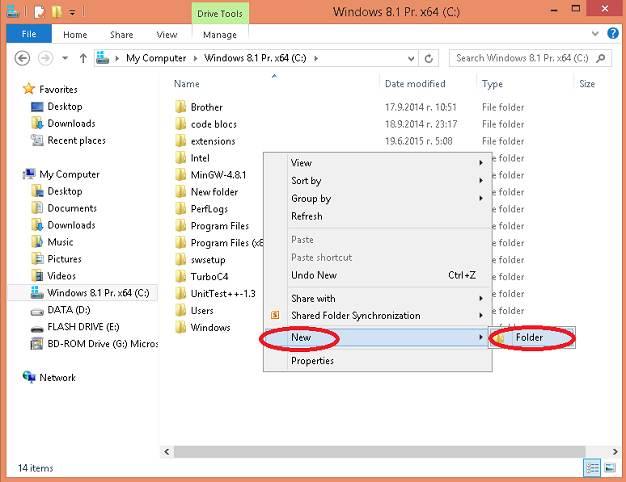Screen dimensions: 626x482
Task: Choose Folder from the New submenu
Action: pyautogui.click(x=529, y=338)
